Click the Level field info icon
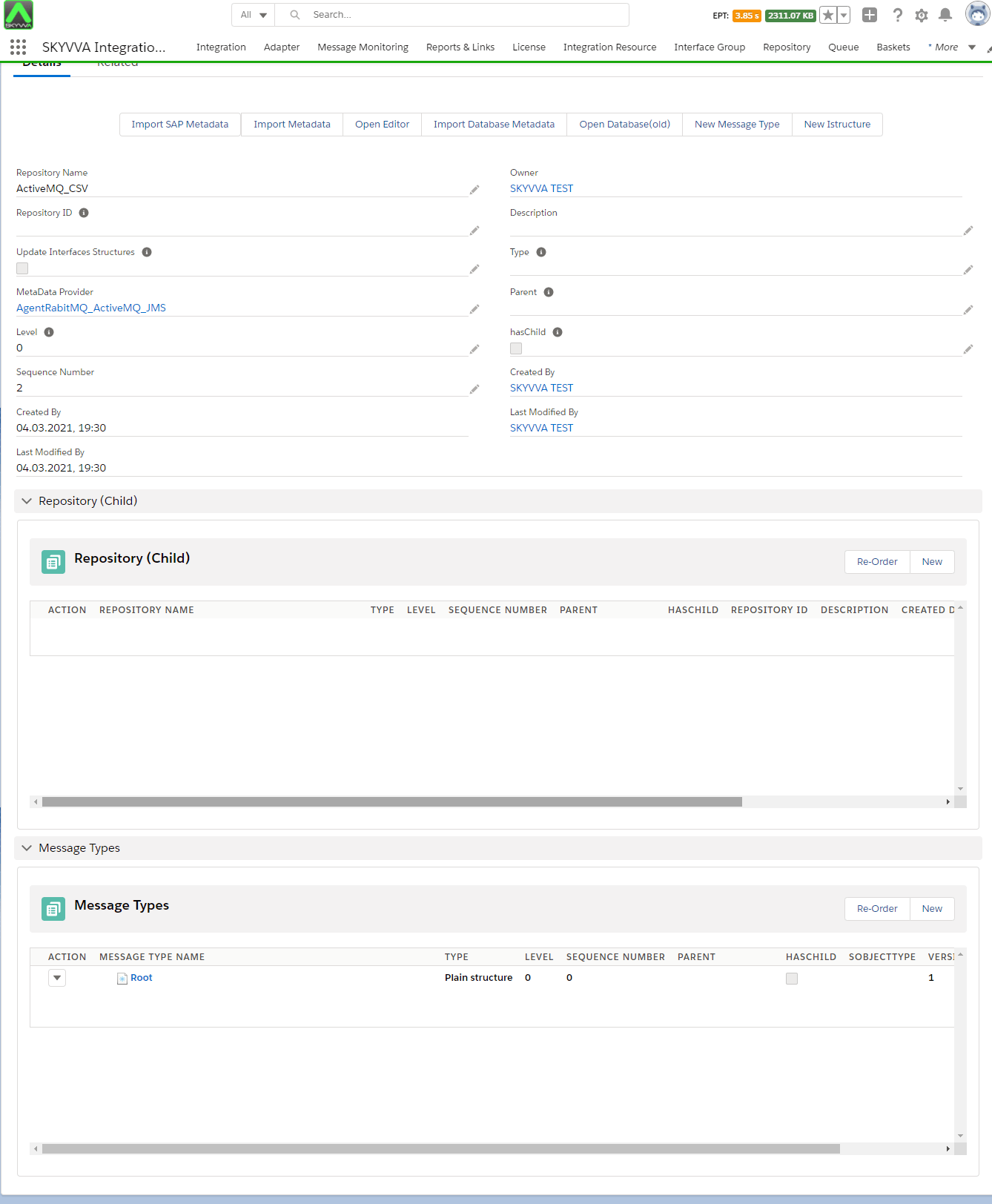Screen dimensions: 992x1204 (x=49, y=332)
